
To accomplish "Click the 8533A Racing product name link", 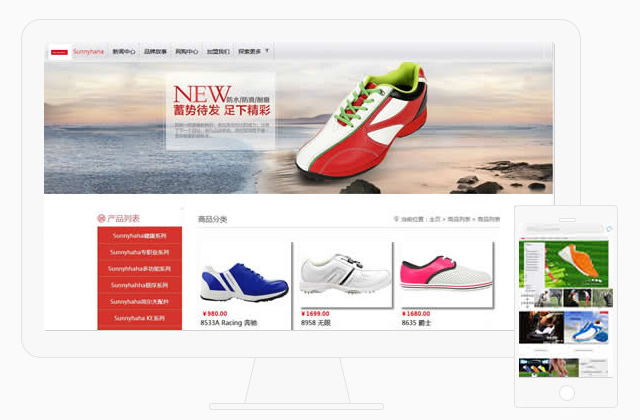I will (229, 323).
